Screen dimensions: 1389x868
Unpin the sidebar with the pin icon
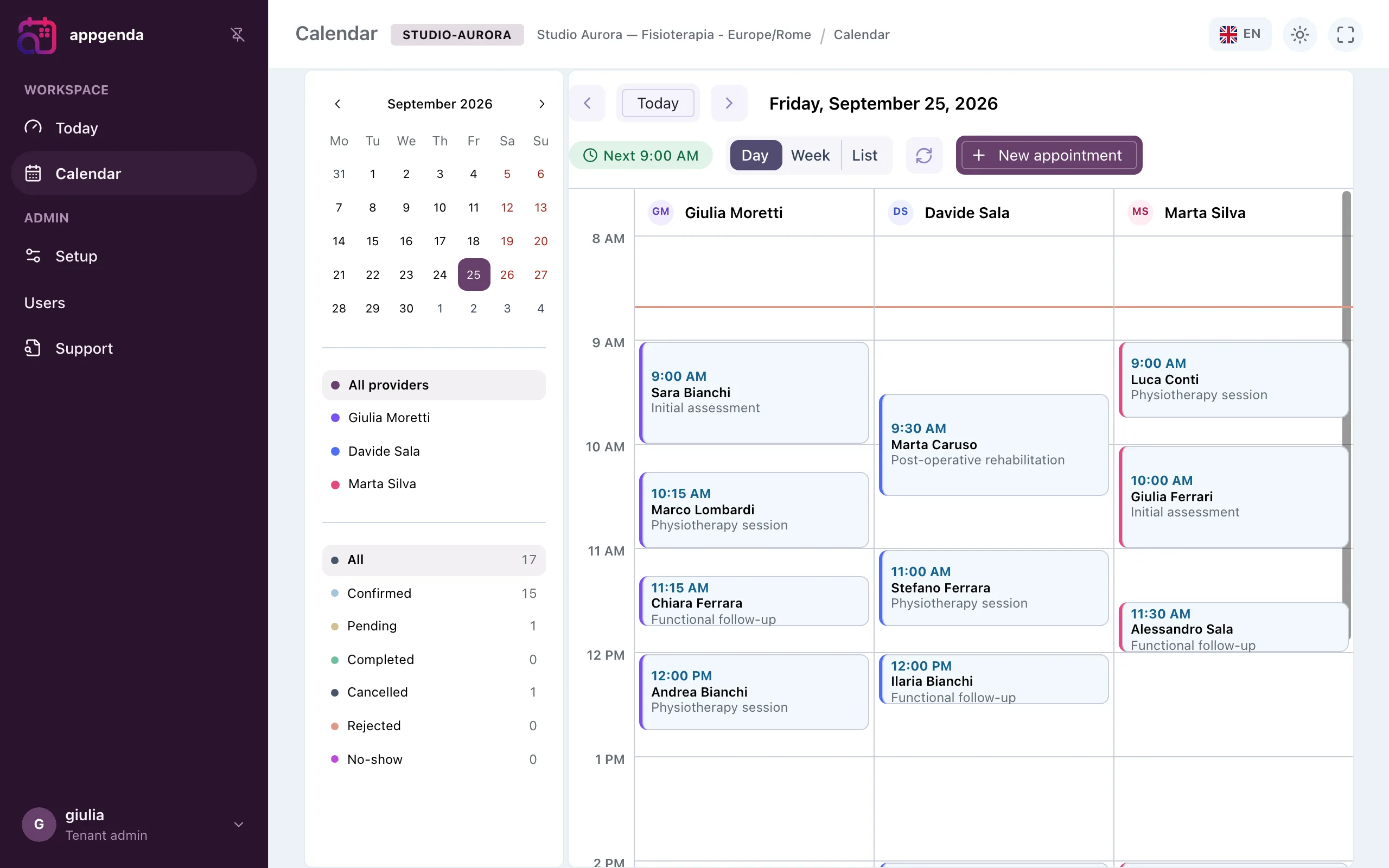point(238,34)
